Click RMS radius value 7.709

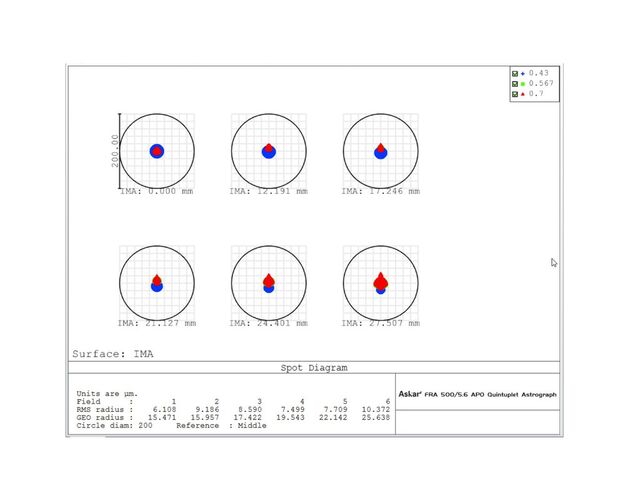click(x=335, y=410)
